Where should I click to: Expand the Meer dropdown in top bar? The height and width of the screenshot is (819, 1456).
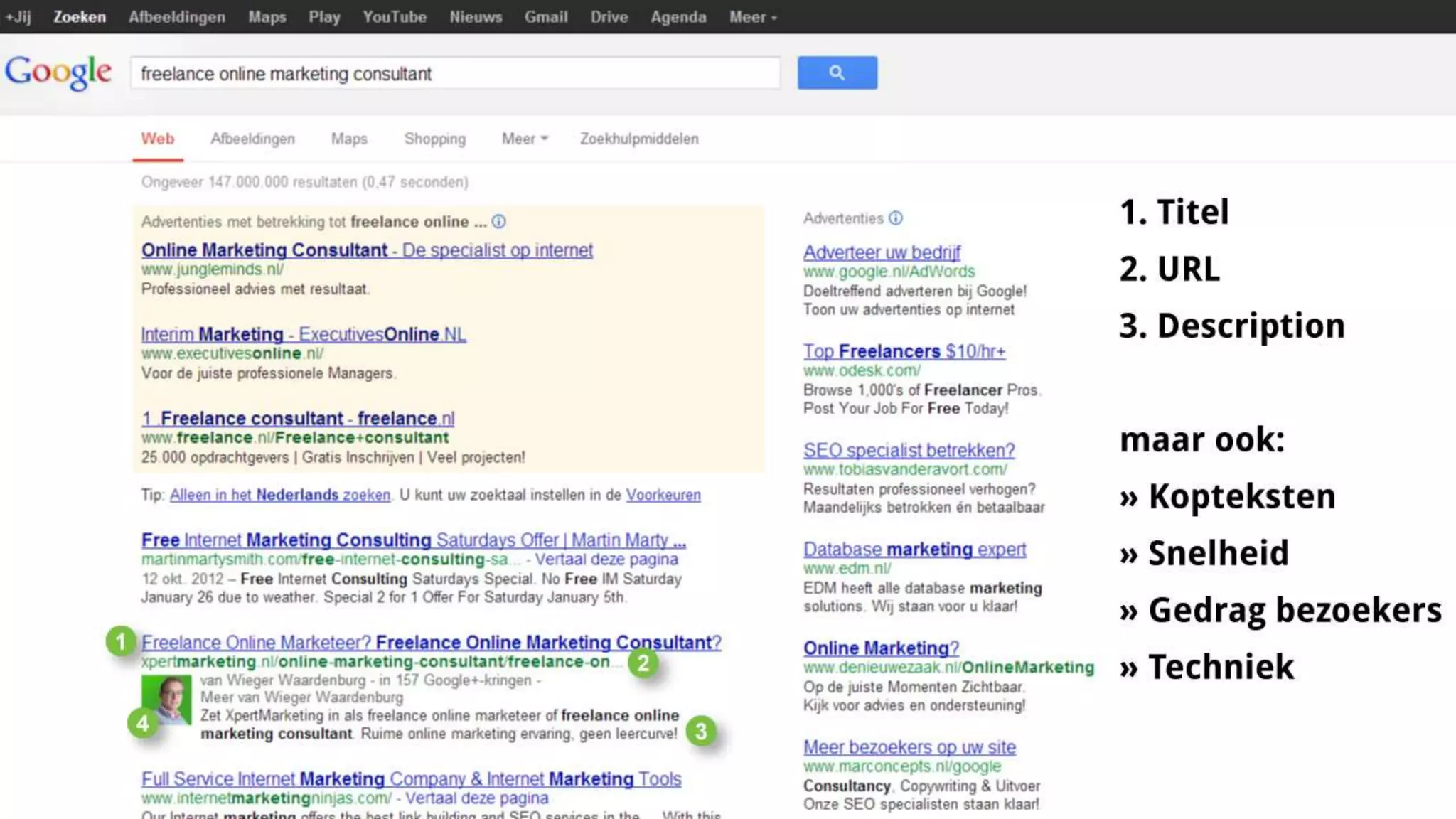(752, 17)
